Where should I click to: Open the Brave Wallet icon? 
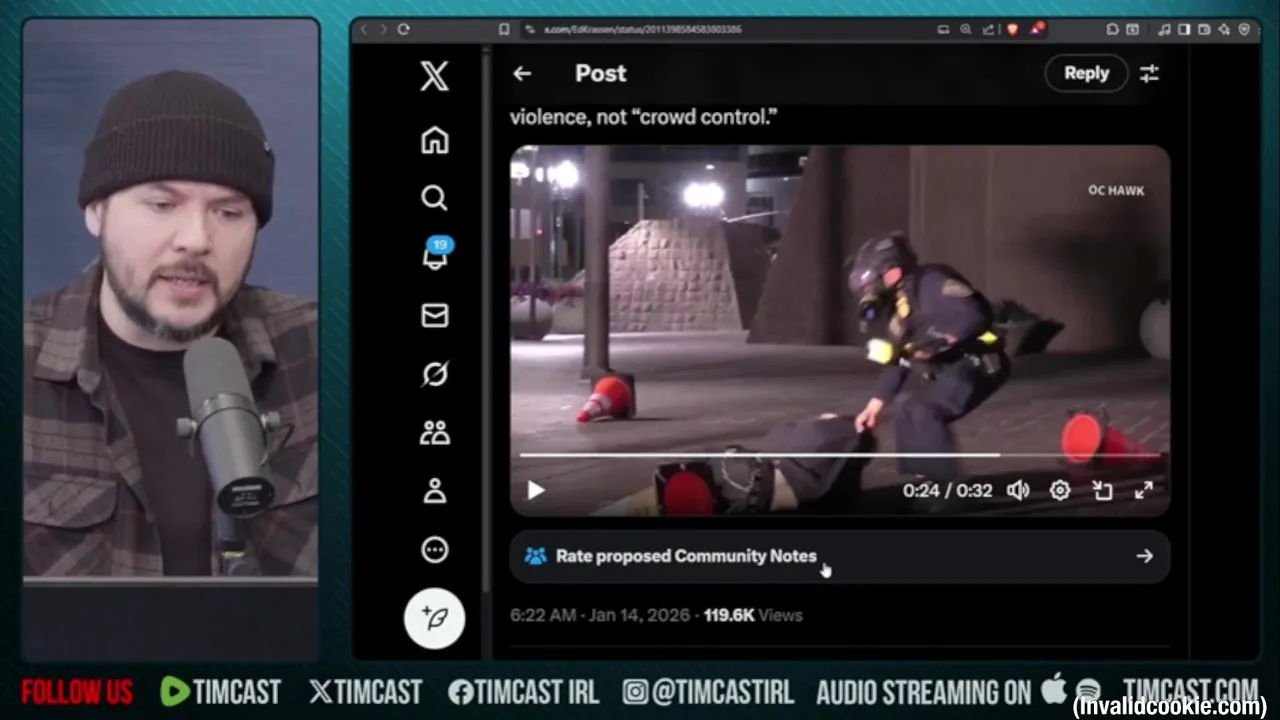pos(1204,29)
